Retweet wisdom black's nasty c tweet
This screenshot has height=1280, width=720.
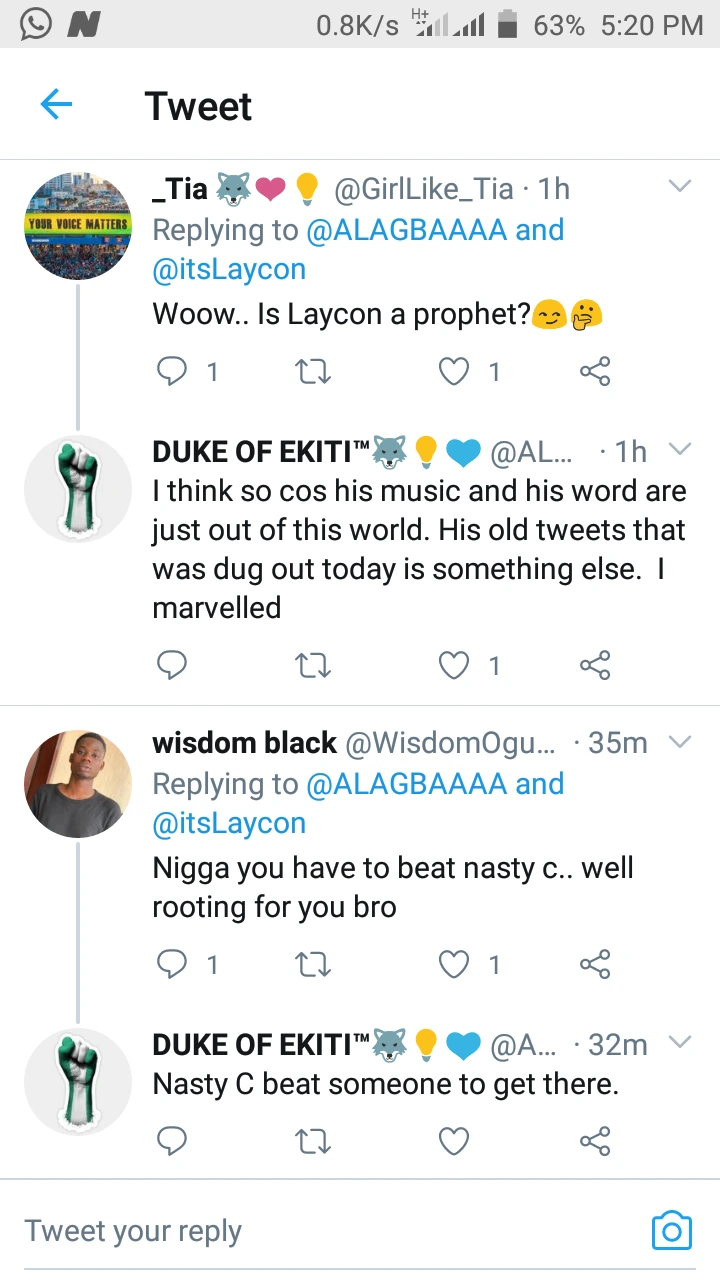(314, 964)
